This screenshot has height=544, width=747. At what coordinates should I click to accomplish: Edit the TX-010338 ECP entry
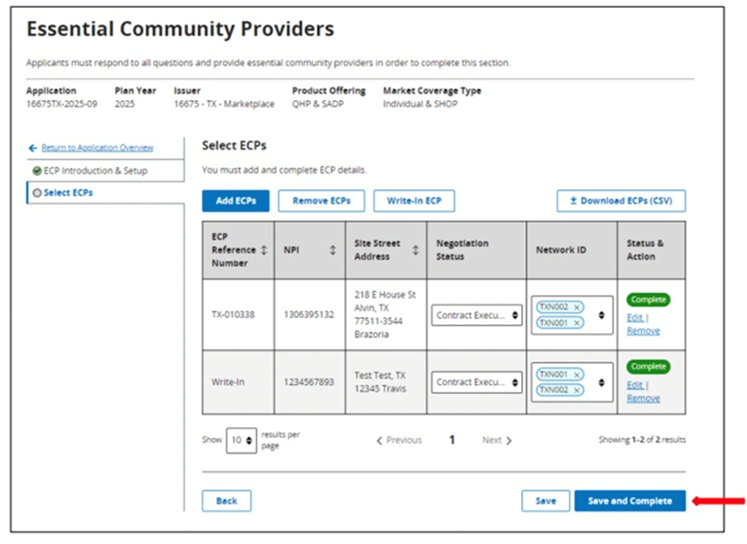634,317
